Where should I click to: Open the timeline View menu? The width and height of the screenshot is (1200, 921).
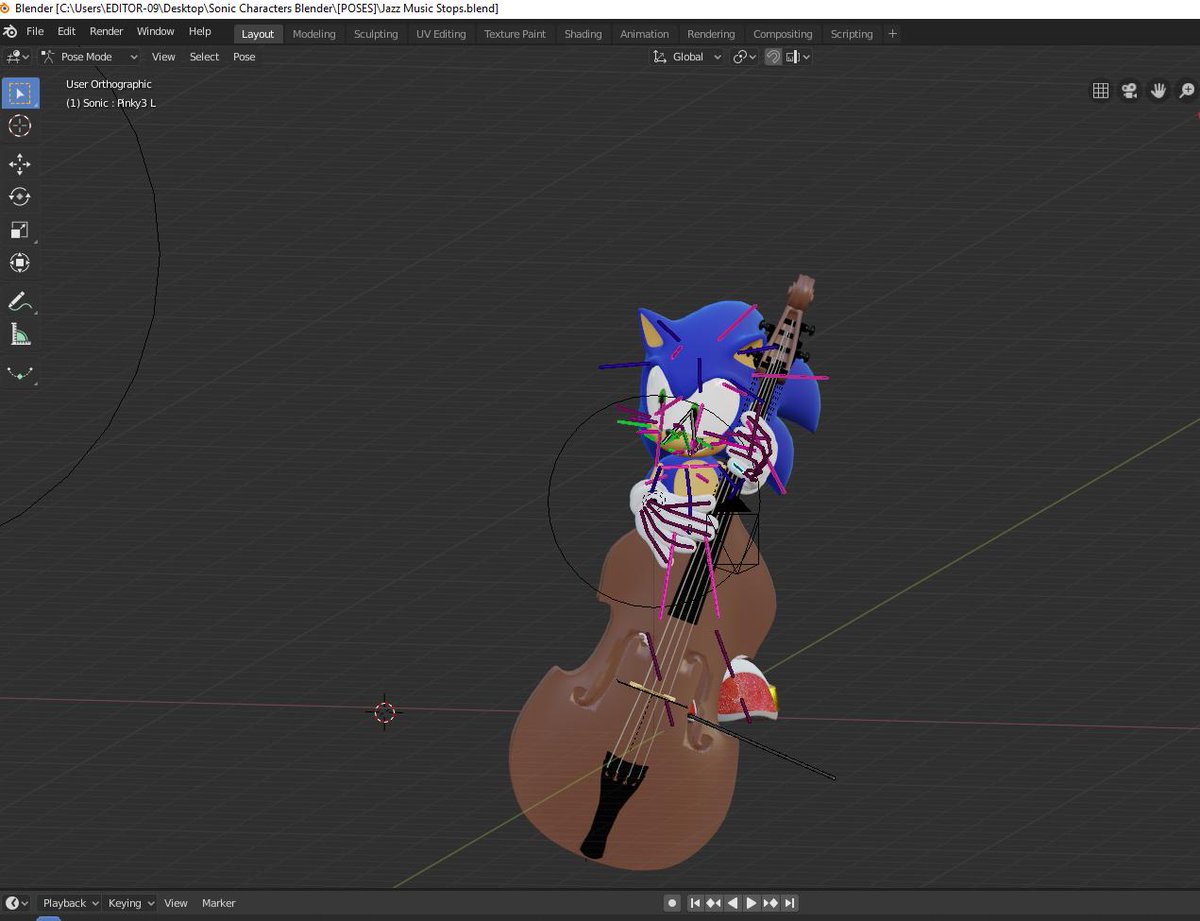click(x=176, y=903)
